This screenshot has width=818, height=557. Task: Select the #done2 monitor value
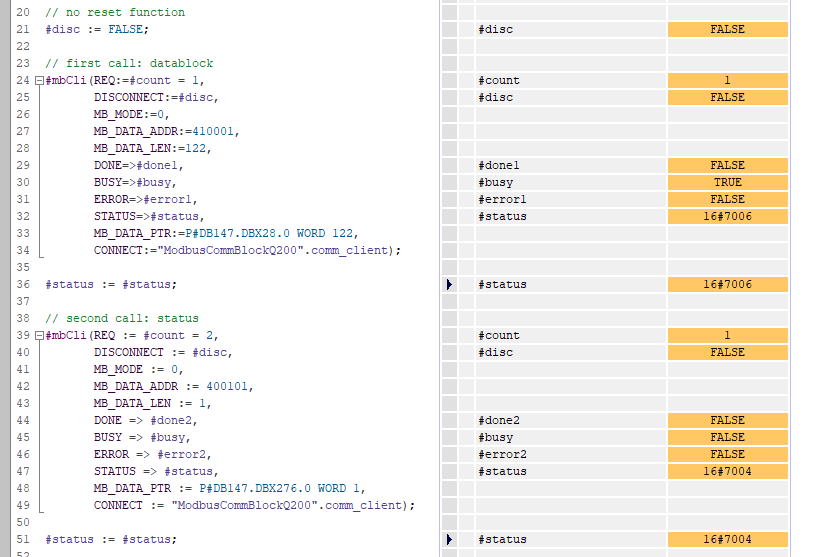coord(727,420)
